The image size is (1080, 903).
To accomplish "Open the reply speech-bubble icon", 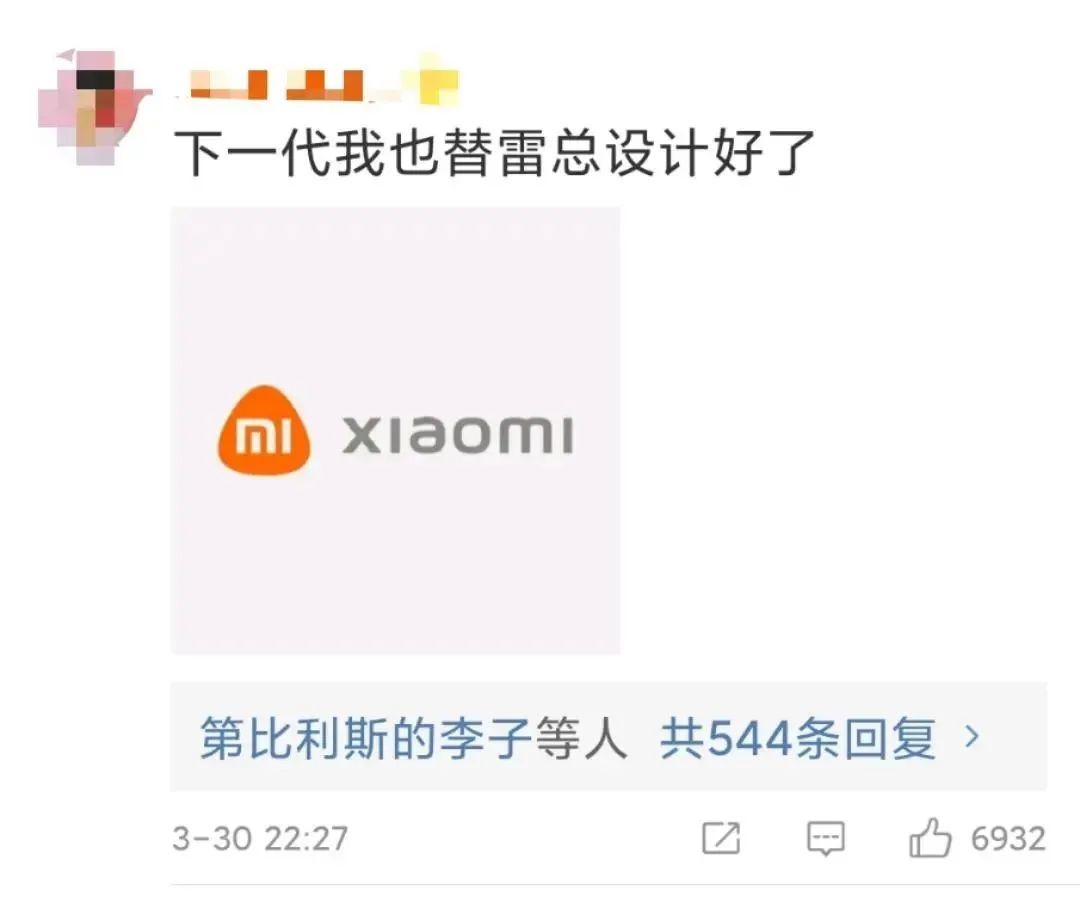I will (x=825, y=838).
